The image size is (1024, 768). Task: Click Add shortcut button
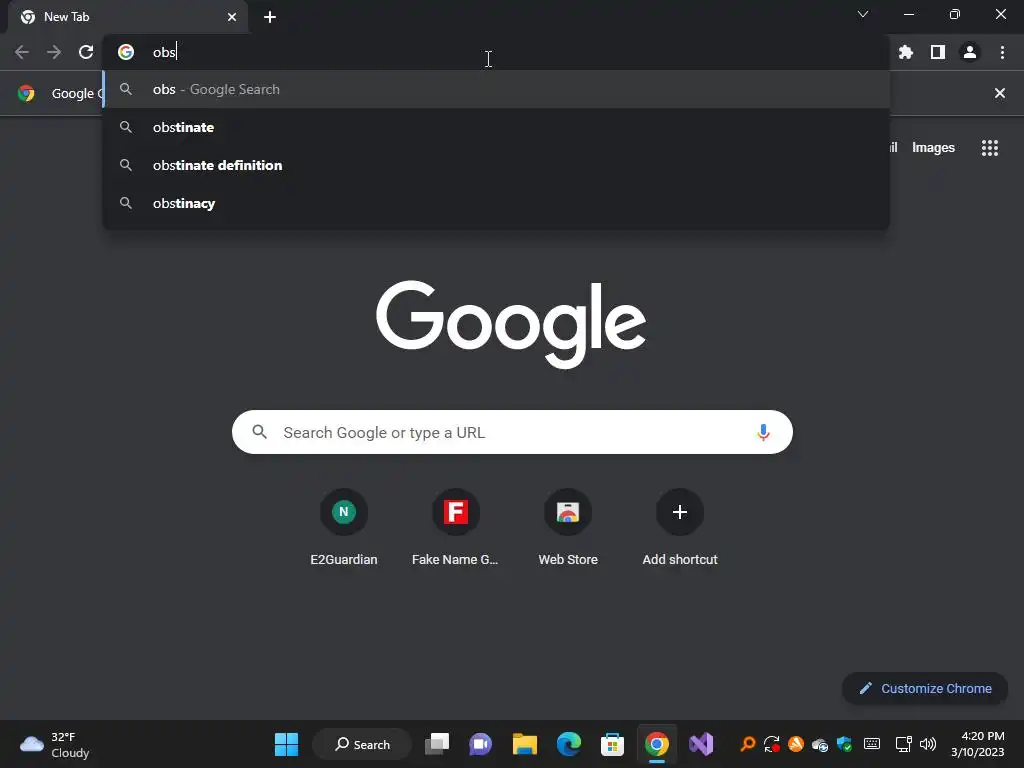(x=680, y=528)
